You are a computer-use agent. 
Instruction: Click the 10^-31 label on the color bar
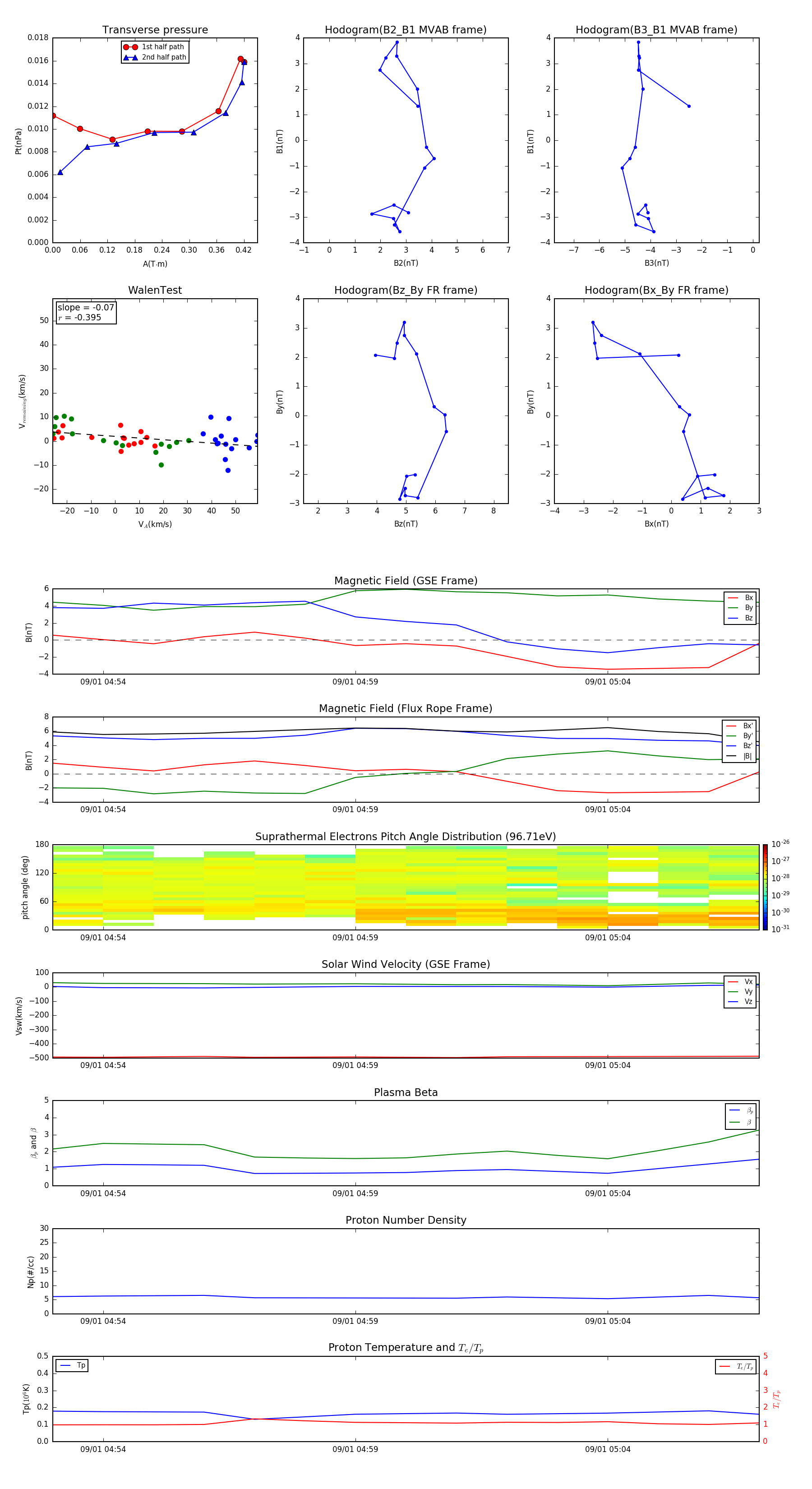(780, 929)
